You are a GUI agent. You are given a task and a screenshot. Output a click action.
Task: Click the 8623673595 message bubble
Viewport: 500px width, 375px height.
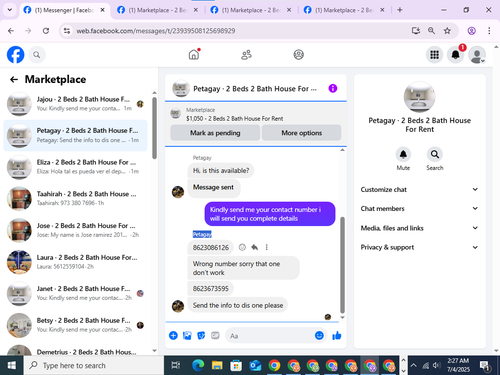tap(211, 289)
